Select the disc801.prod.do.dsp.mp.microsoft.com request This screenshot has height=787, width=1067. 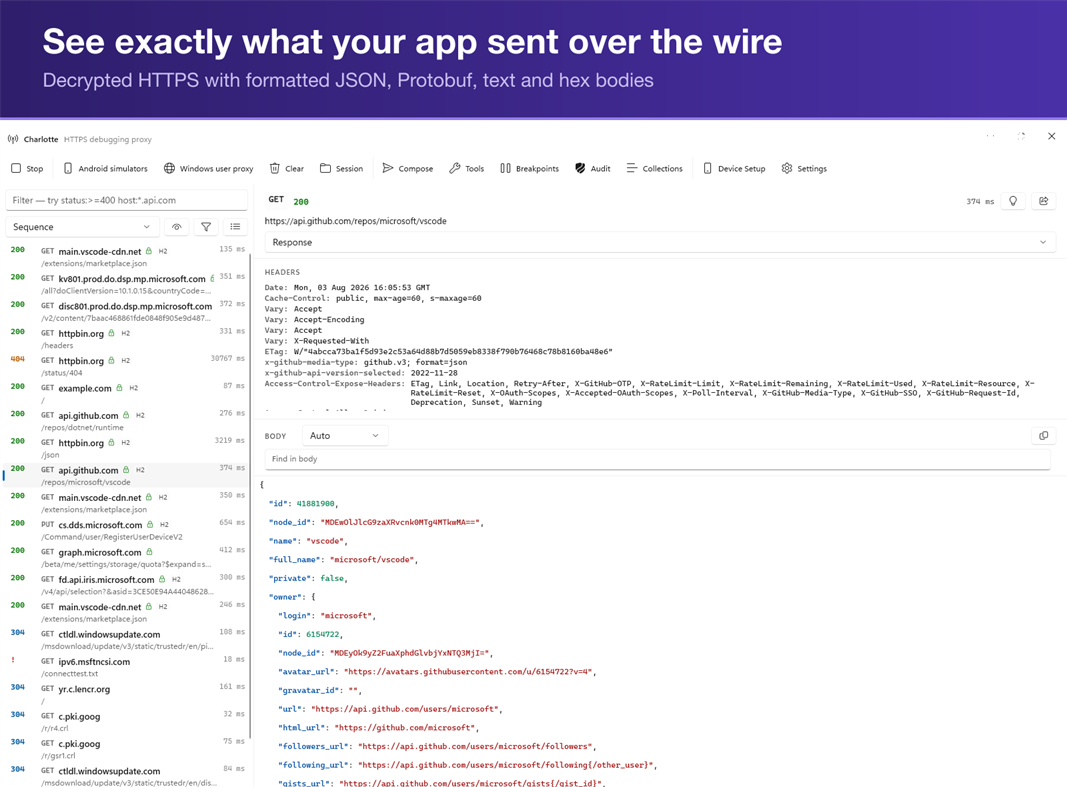point(127,311)
